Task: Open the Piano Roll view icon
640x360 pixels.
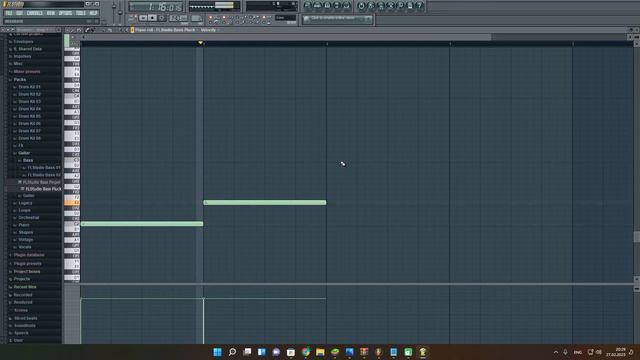Action: tap(327, 6)
